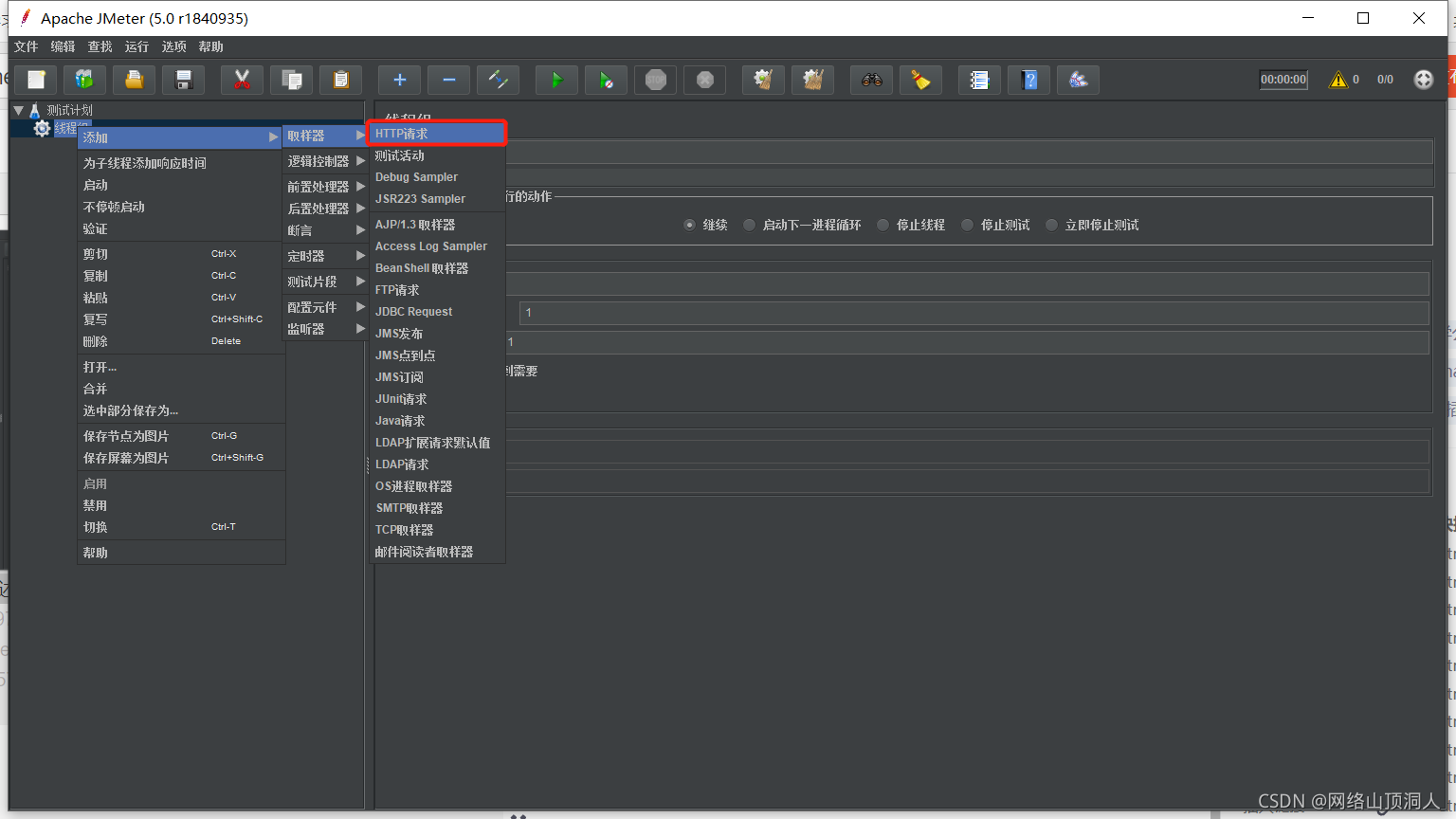
Task: Click the Paste clipboard icon
Action: click(341, 81)
